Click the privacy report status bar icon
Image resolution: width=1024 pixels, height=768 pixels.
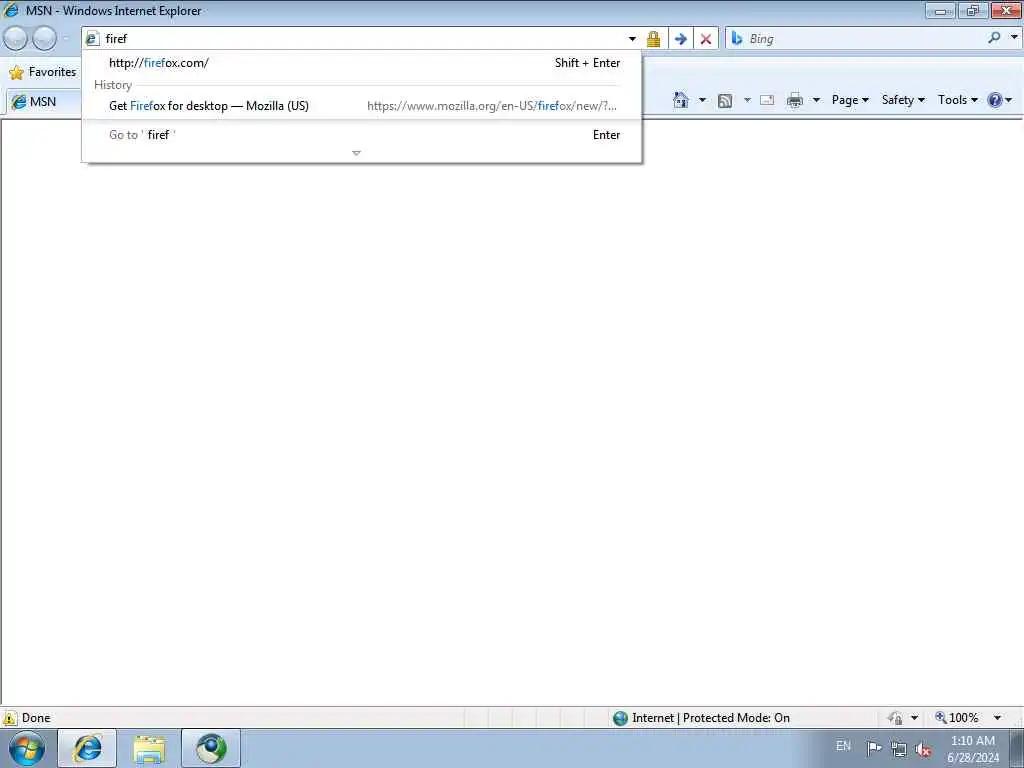coord(895,718)
